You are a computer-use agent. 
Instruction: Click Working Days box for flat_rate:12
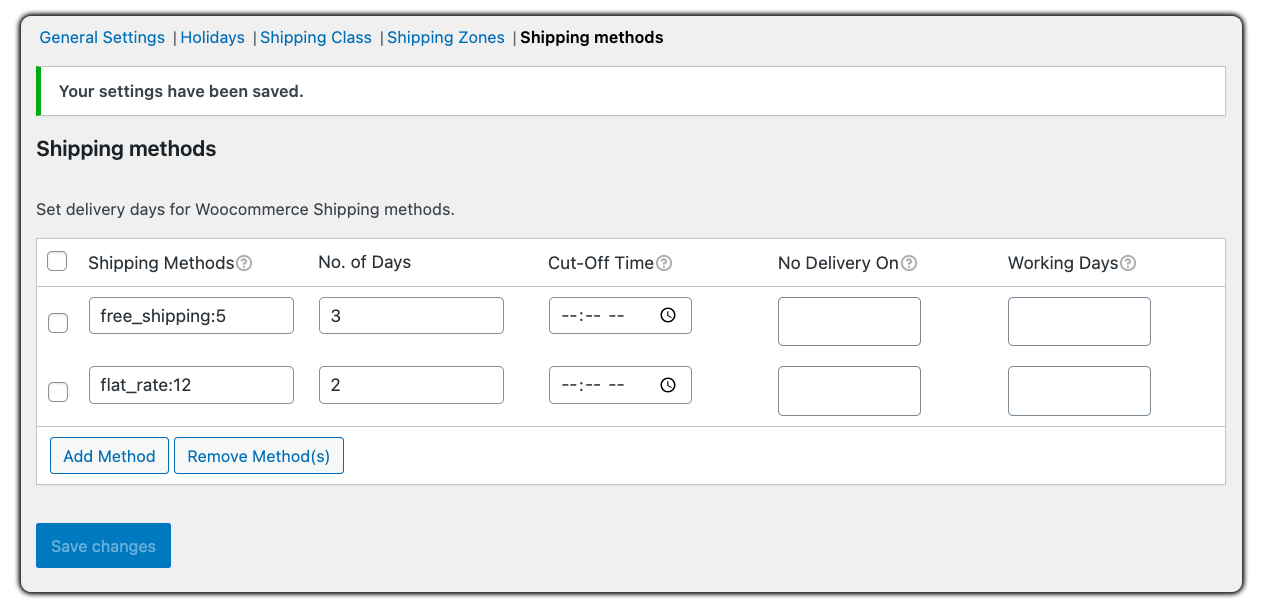point(1079,391)
